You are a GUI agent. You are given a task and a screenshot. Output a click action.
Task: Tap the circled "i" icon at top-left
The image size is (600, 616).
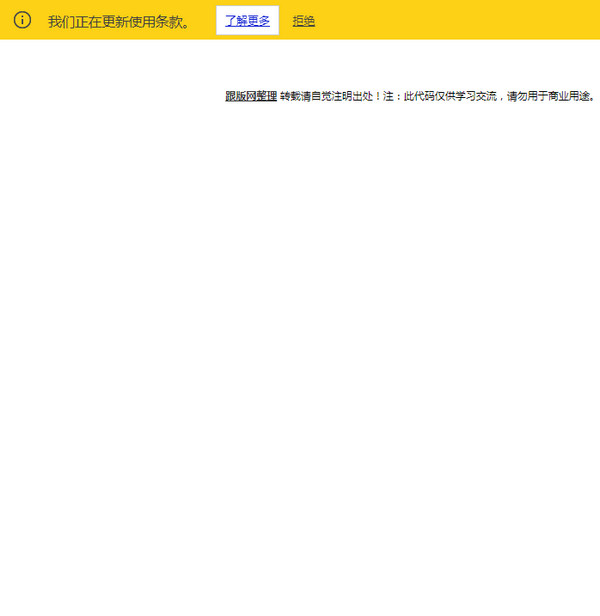tap(22, 20)
